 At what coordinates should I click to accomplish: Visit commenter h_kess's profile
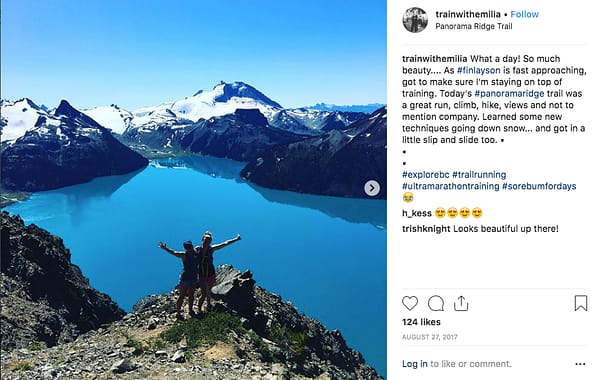(417, 213)
